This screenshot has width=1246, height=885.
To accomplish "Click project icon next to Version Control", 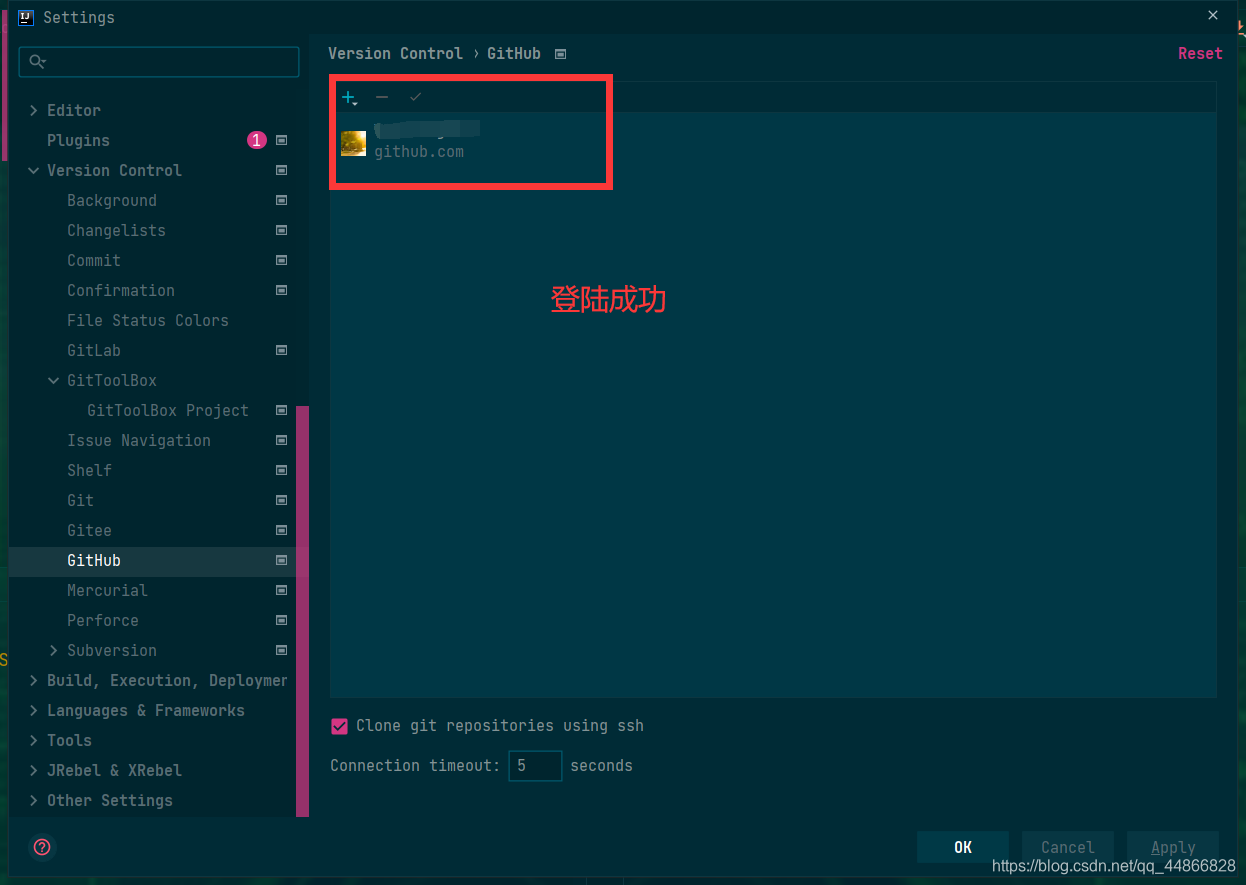I will 282,171.
